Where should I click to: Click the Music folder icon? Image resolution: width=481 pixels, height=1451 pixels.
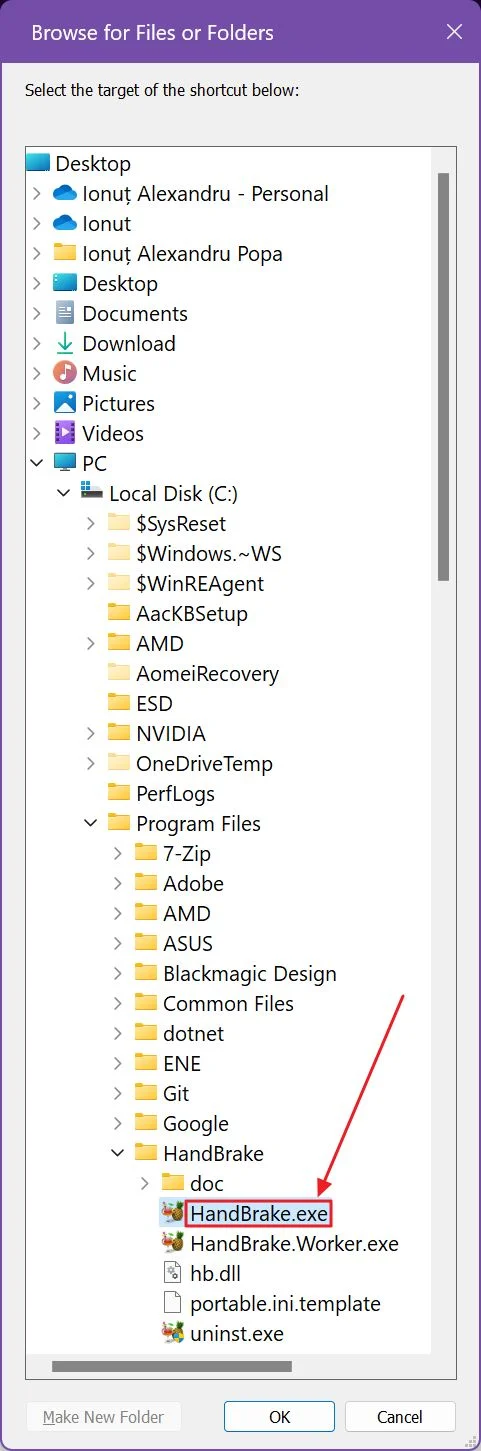coord(65,373)
